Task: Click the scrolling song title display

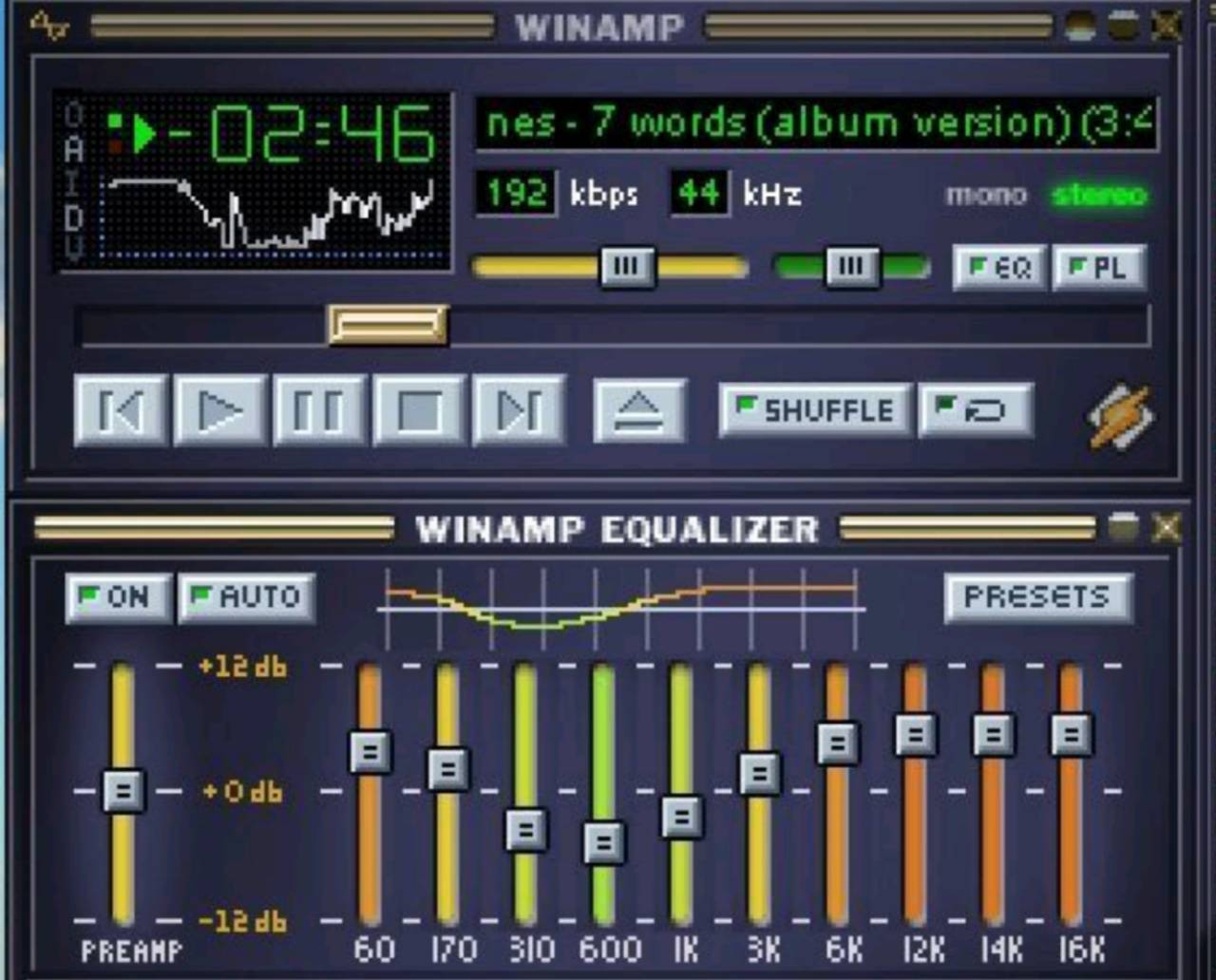Action: click(x=816, y=123)
